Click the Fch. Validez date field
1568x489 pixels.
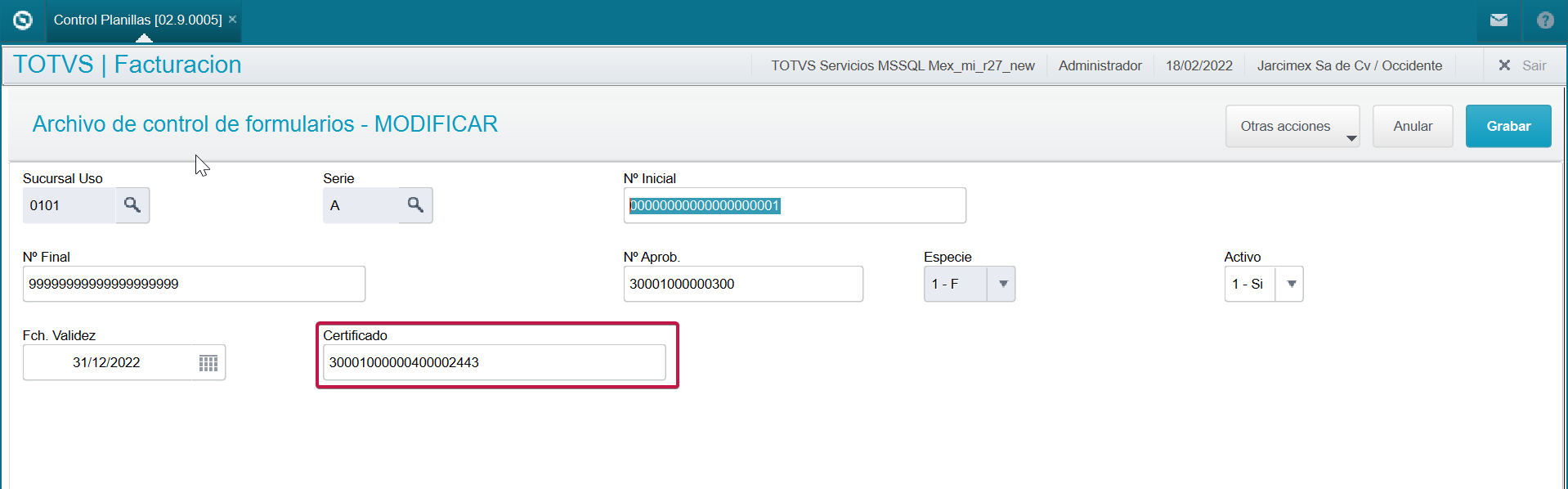click(x=108, y=362)
